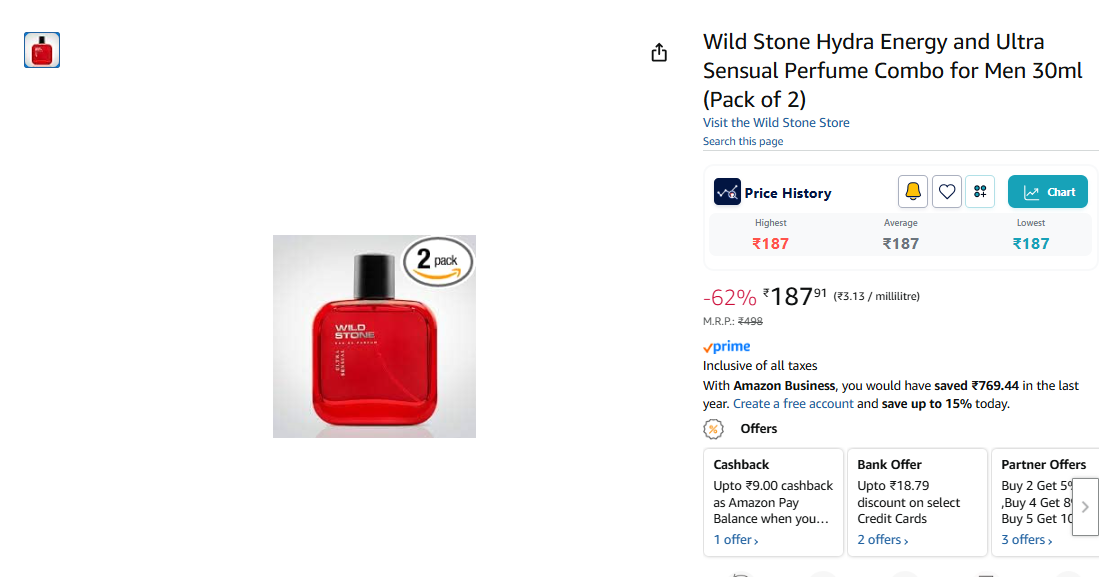Image resolution: width=1114 pixels, height=577 pixels.
Task: Click the Prime logo
Action: [727, 347]
